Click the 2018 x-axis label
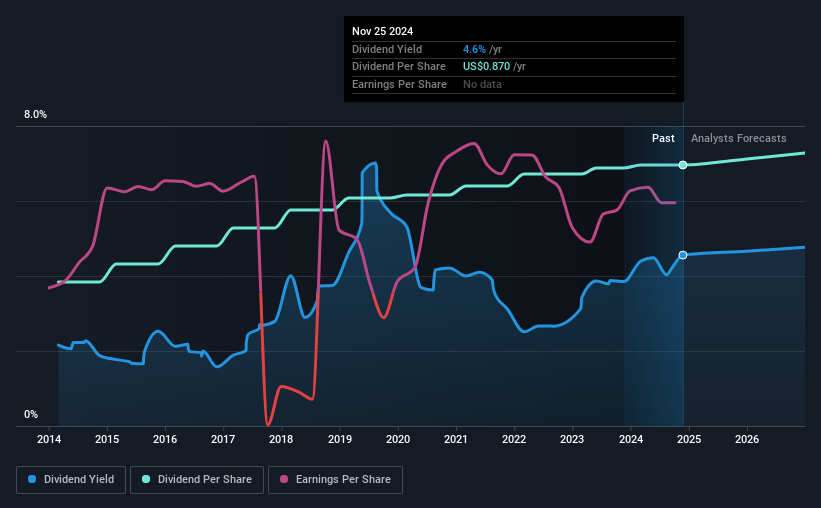821x508 pixels. point(281,439)
